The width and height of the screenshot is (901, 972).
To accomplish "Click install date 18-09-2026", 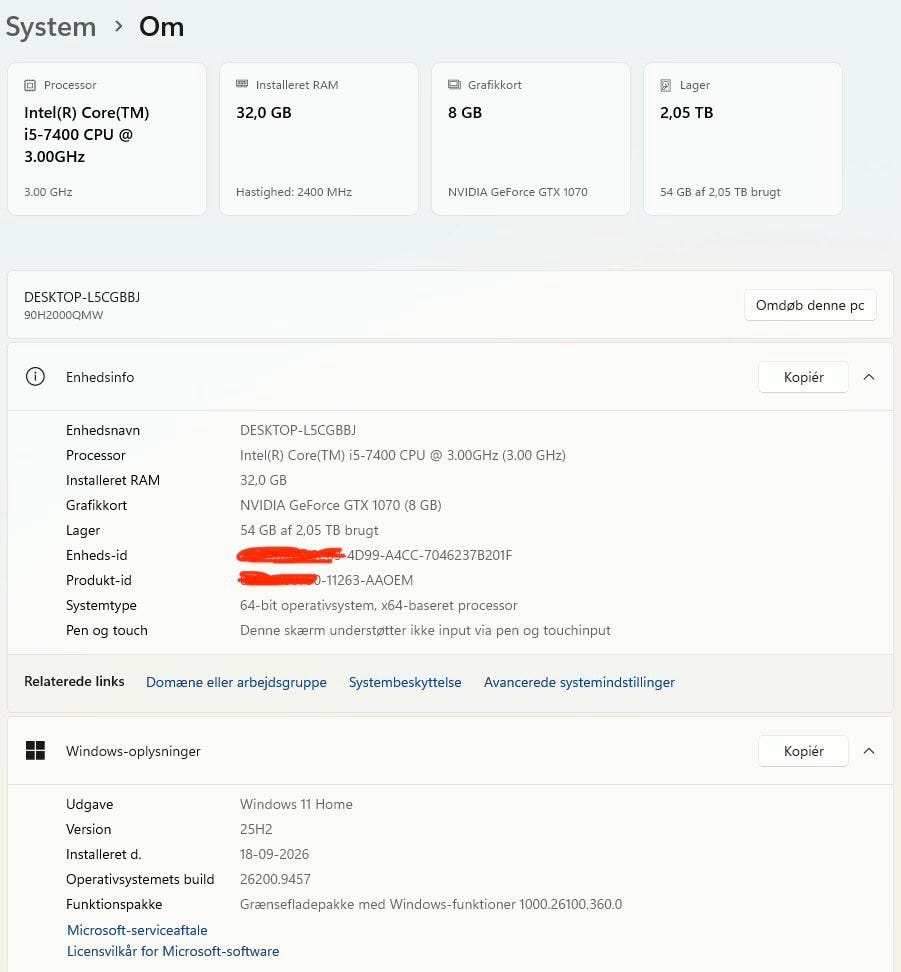I will [x=274, y=854].
